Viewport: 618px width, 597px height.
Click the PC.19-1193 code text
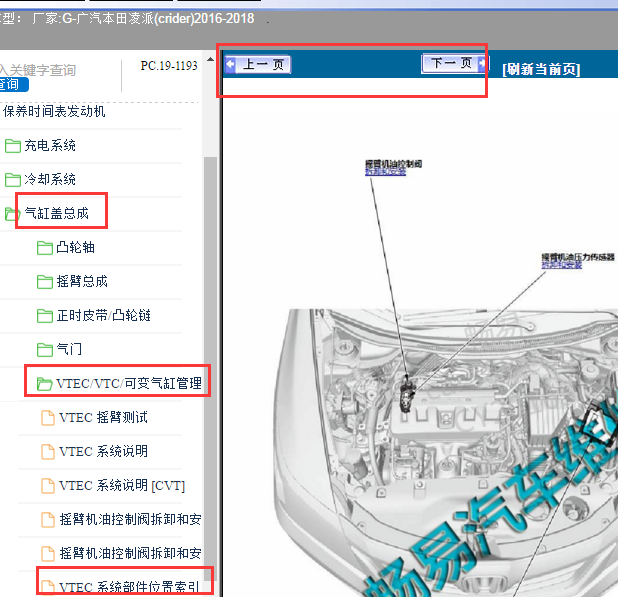(169, 65)
